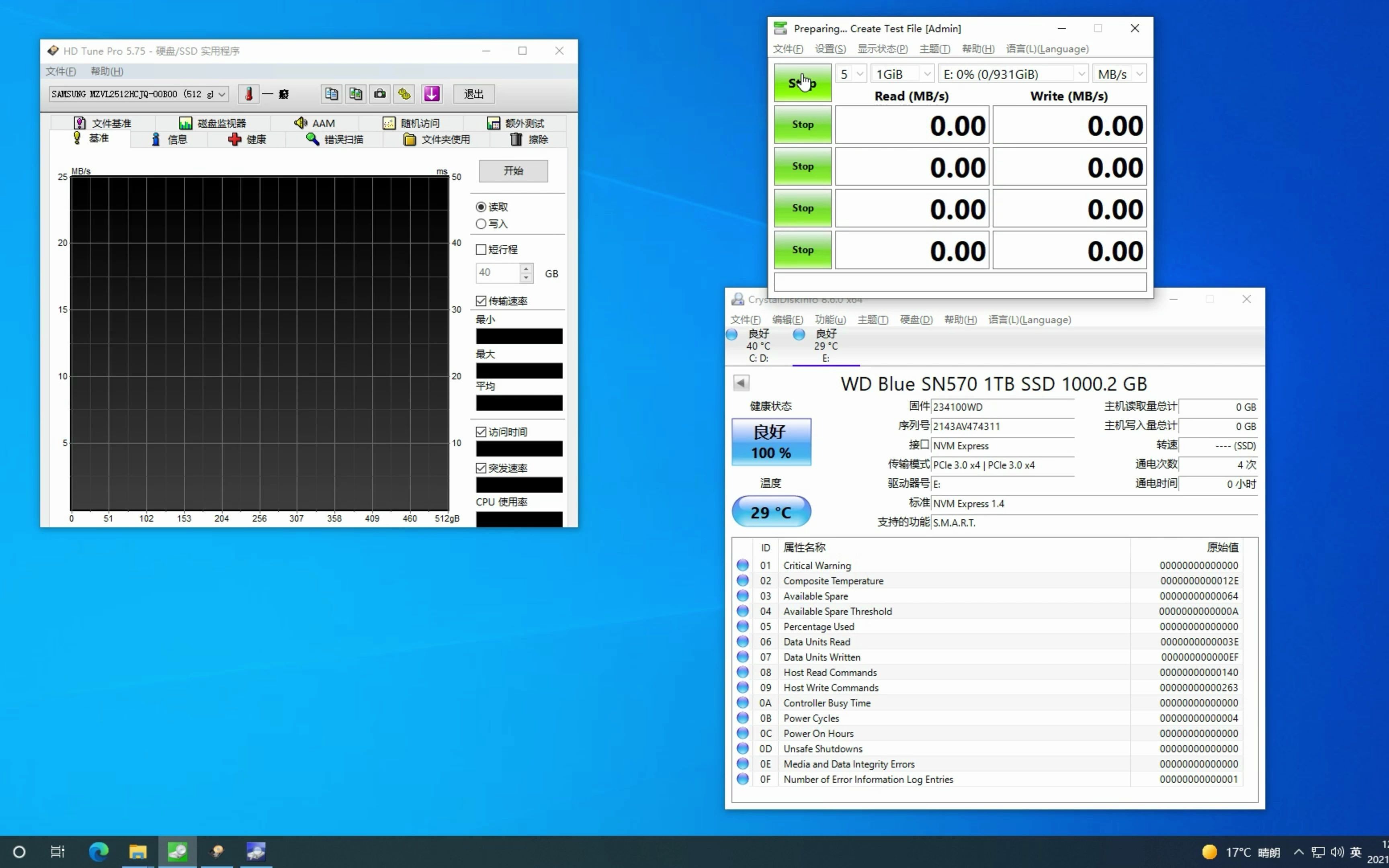This screenshot has width=1389, height=868.
Task: Click the camera save screenshot icon
Action: click(x=380, y=94)
